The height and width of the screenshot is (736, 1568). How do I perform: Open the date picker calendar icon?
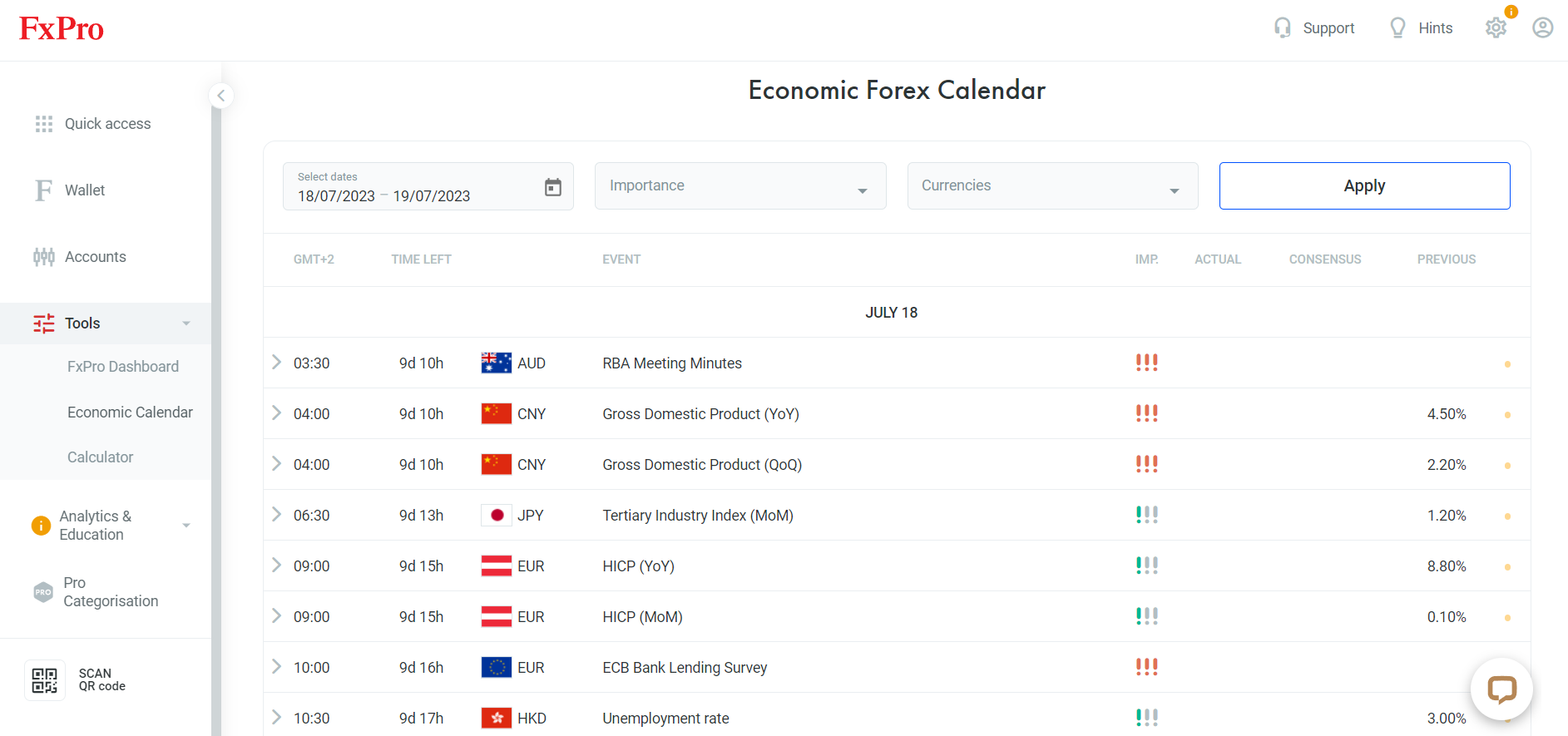(x=553, y=187)
